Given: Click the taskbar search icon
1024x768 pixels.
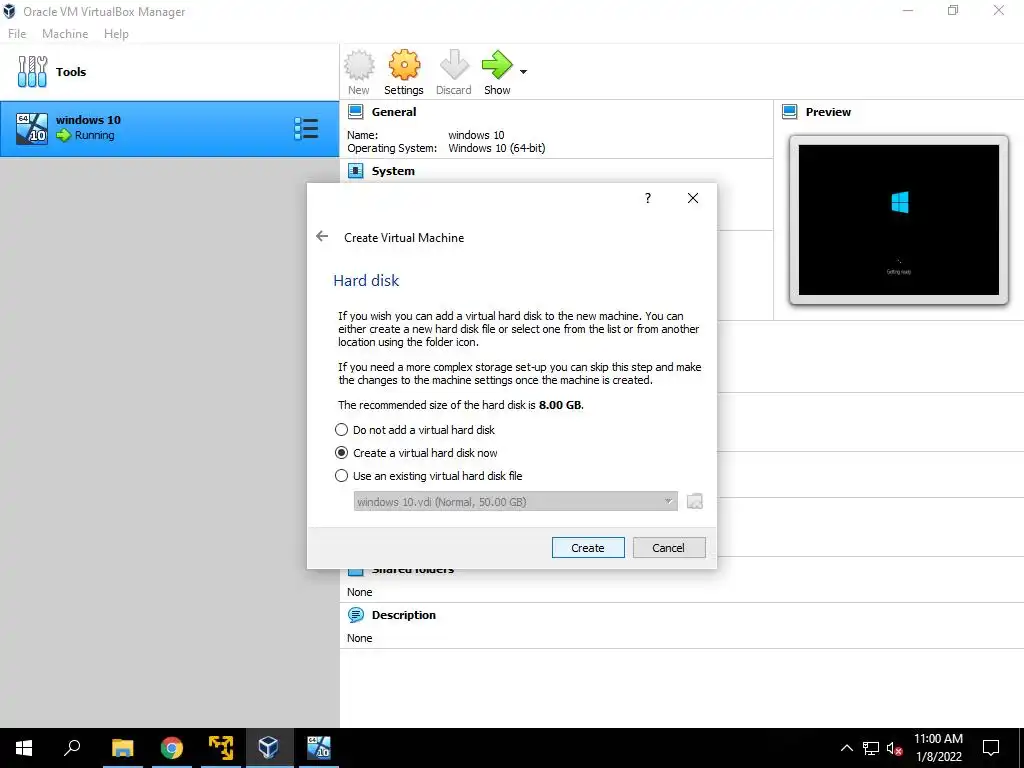Looking at the screenshot, I should pos(72,748).
